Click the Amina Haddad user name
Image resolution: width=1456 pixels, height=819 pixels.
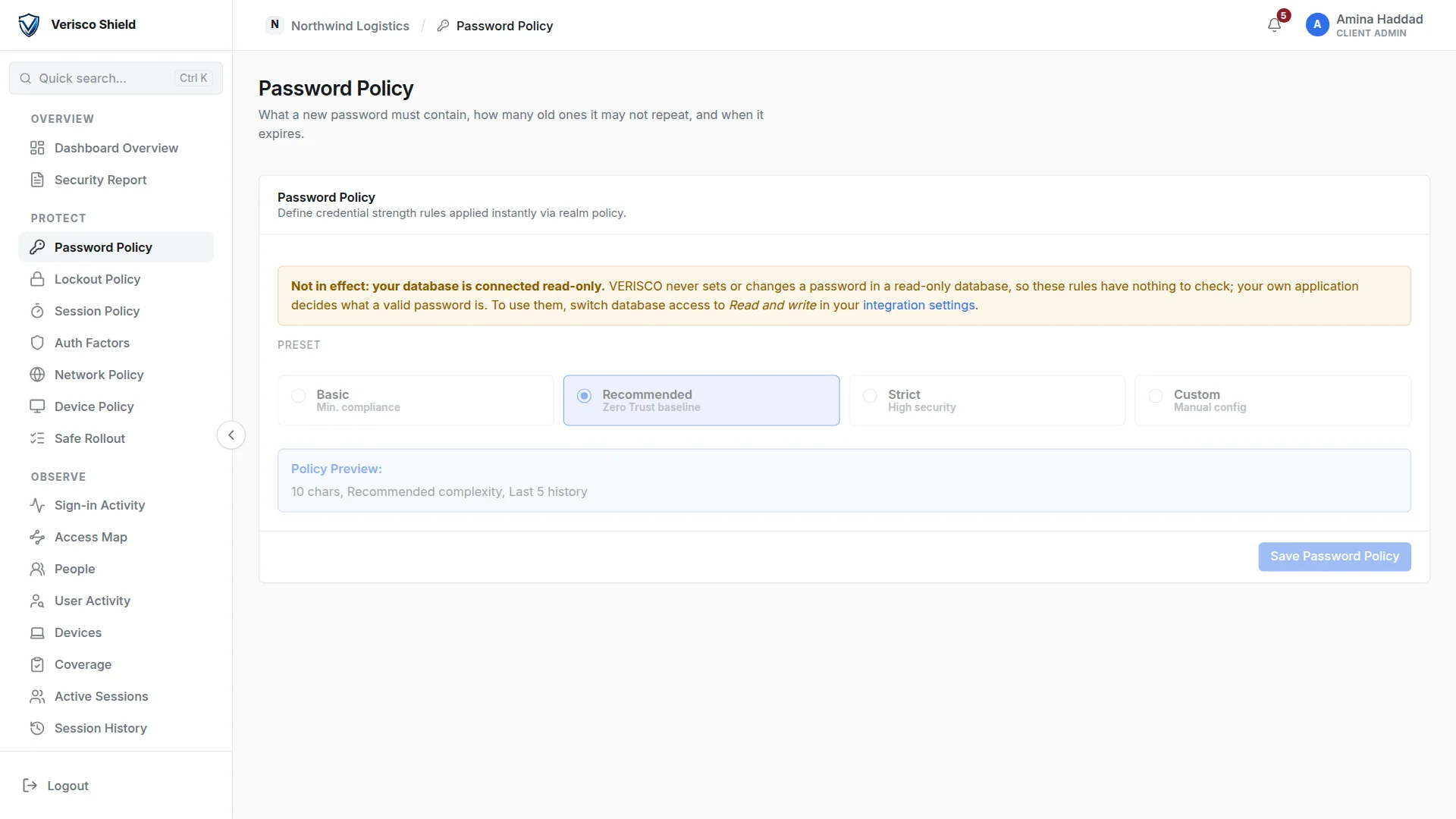click(x=1379, y=19)
